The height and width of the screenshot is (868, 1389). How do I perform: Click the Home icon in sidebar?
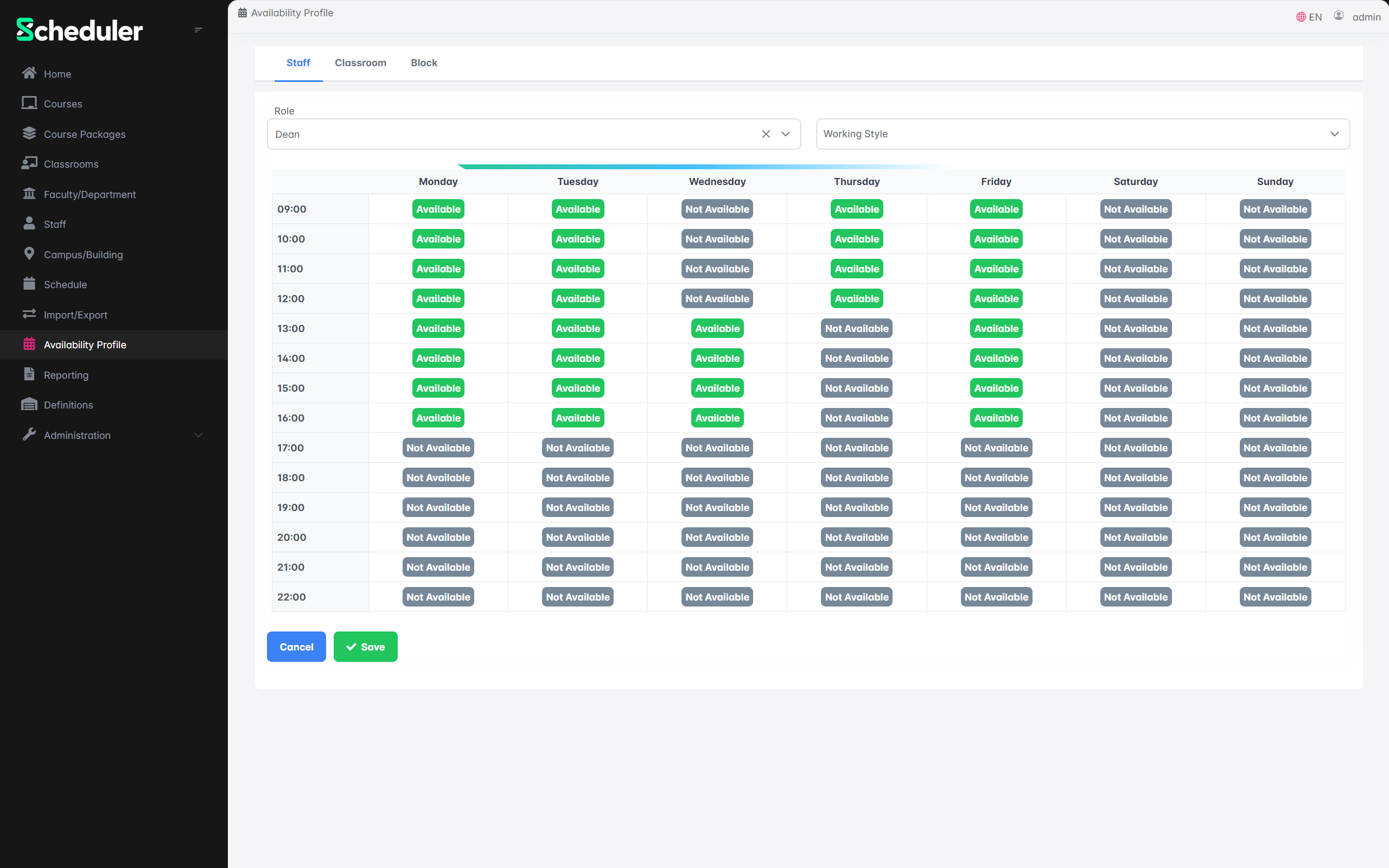(x=29, y=73)
